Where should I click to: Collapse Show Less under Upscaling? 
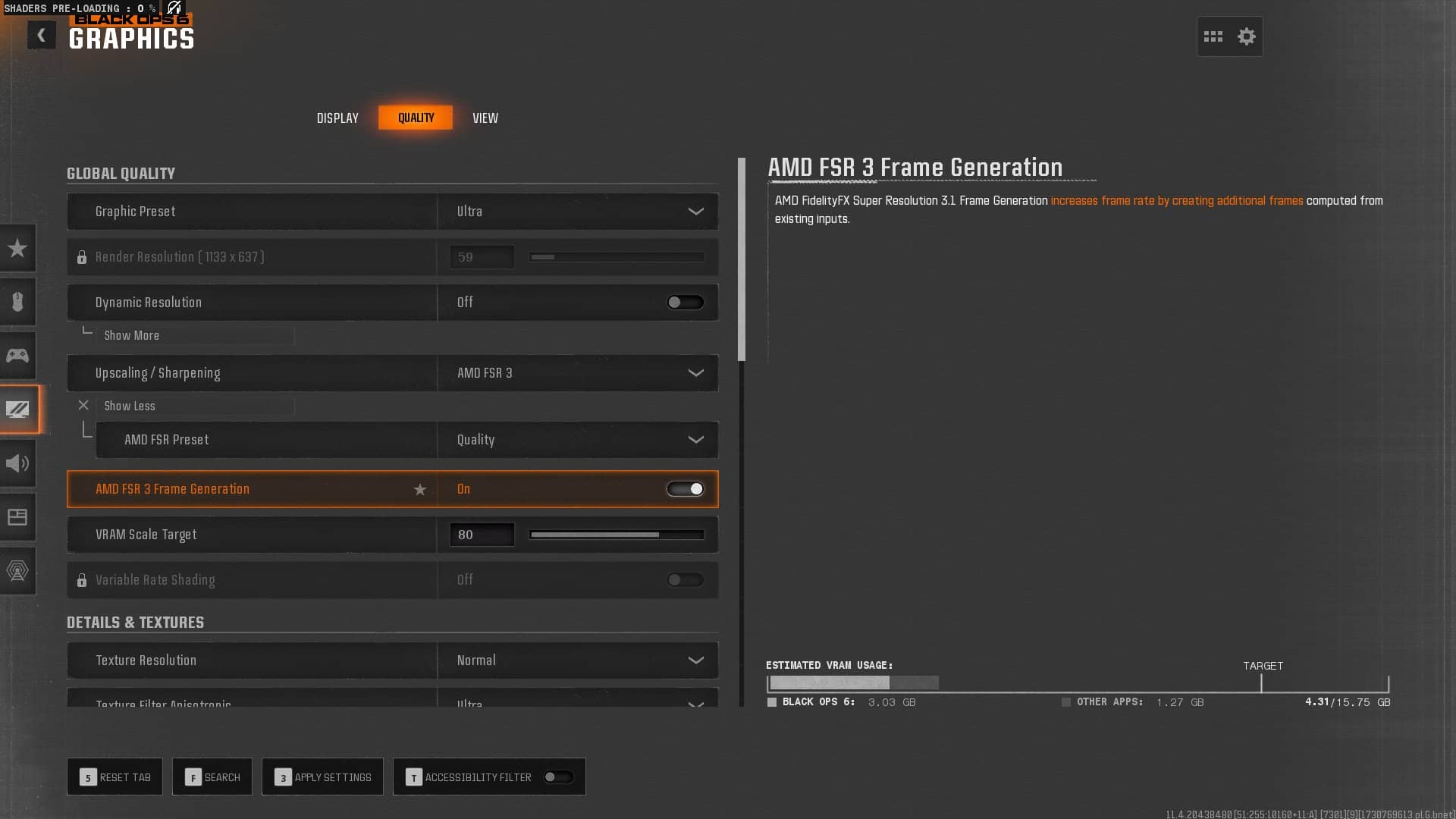coord(195,406)
